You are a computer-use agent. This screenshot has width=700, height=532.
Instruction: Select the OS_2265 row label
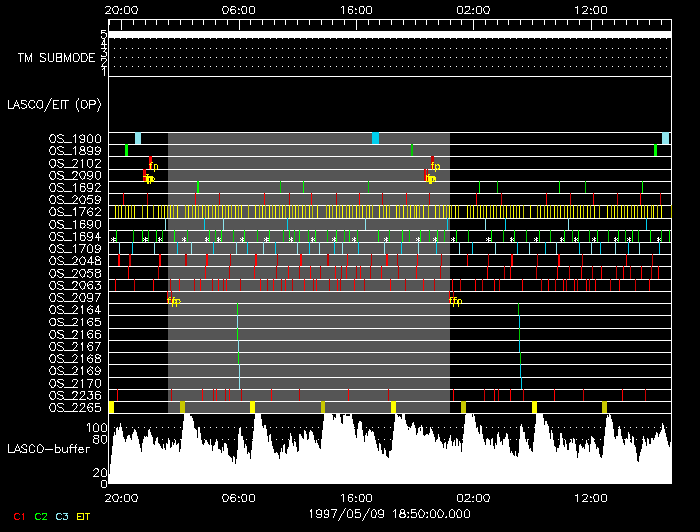pos(75,407)
